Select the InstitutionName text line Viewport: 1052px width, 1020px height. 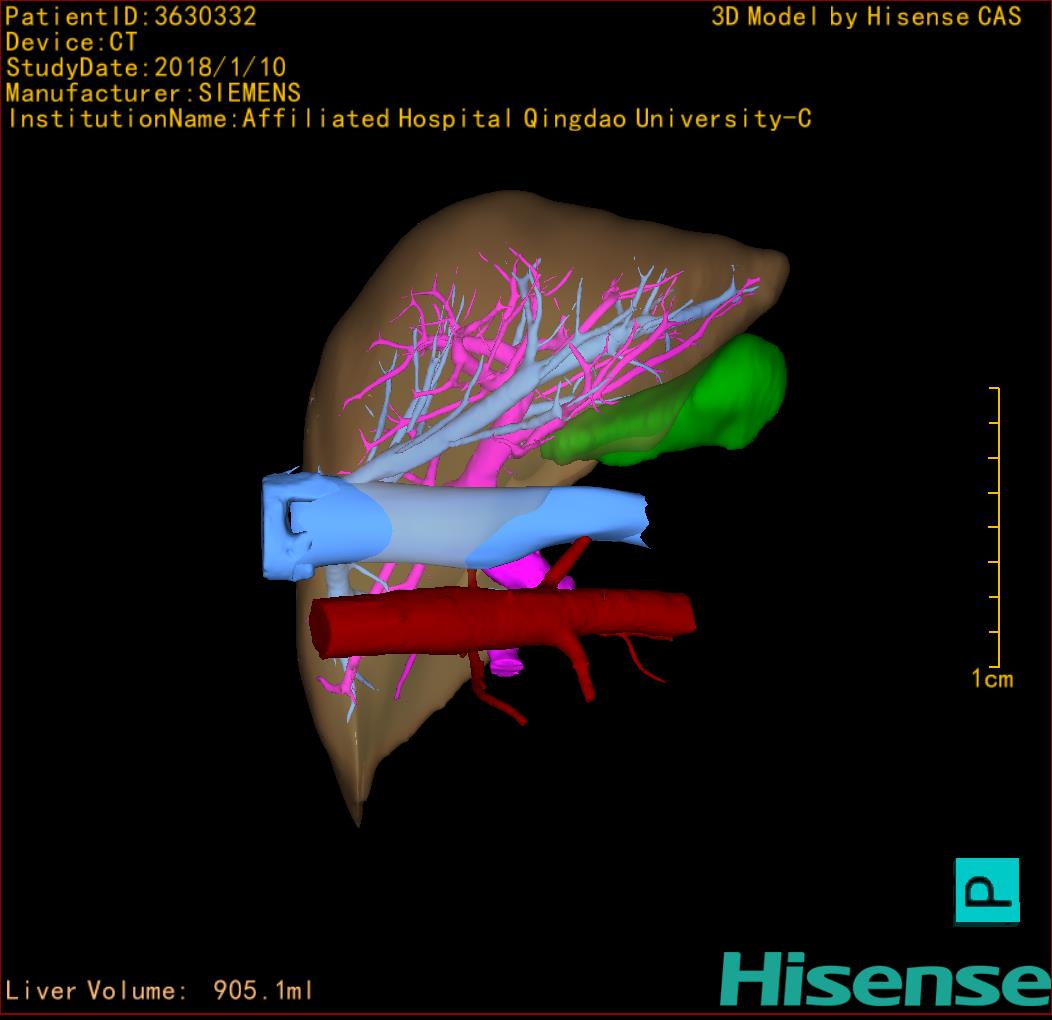[408, 119]
